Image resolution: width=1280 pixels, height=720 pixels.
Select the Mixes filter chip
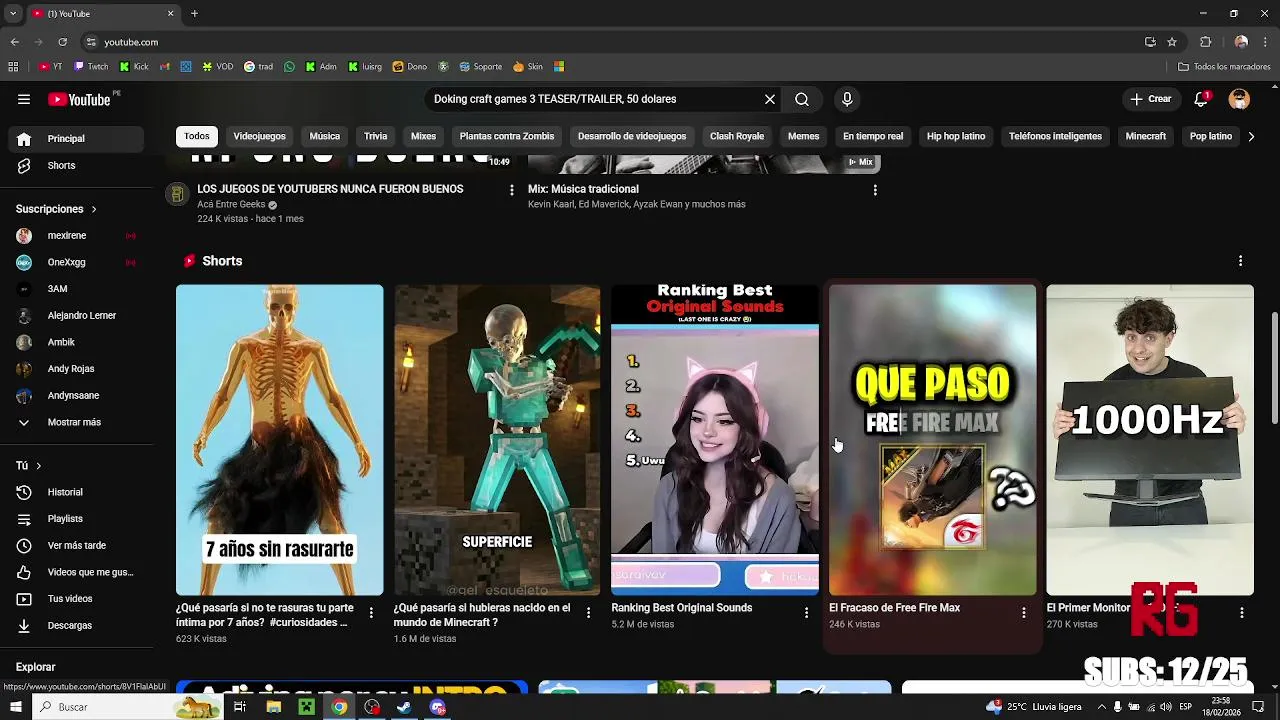pyautogui.click(x=424, y=136)
